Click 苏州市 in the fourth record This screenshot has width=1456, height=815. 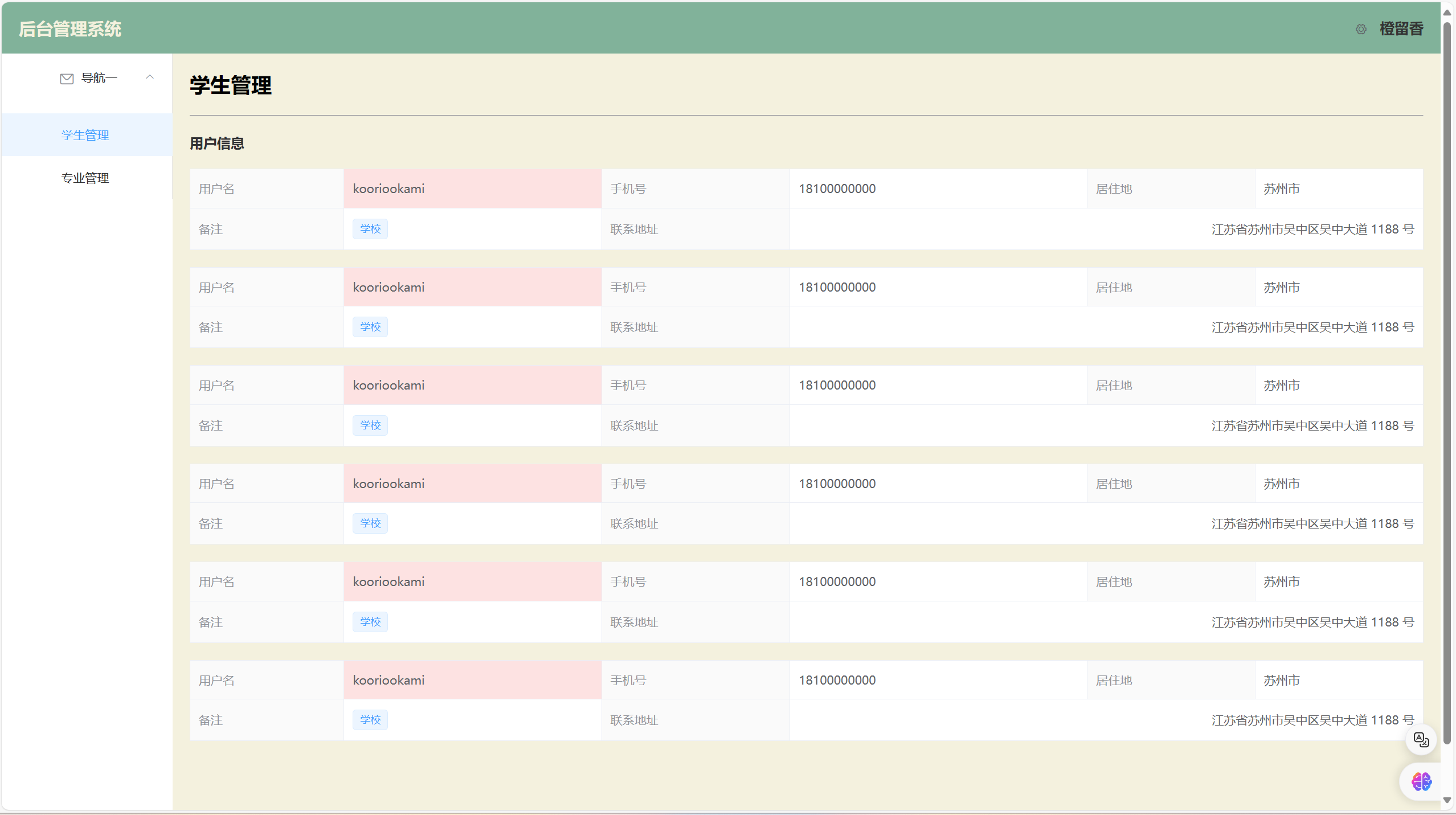(x=1281, y=484)
